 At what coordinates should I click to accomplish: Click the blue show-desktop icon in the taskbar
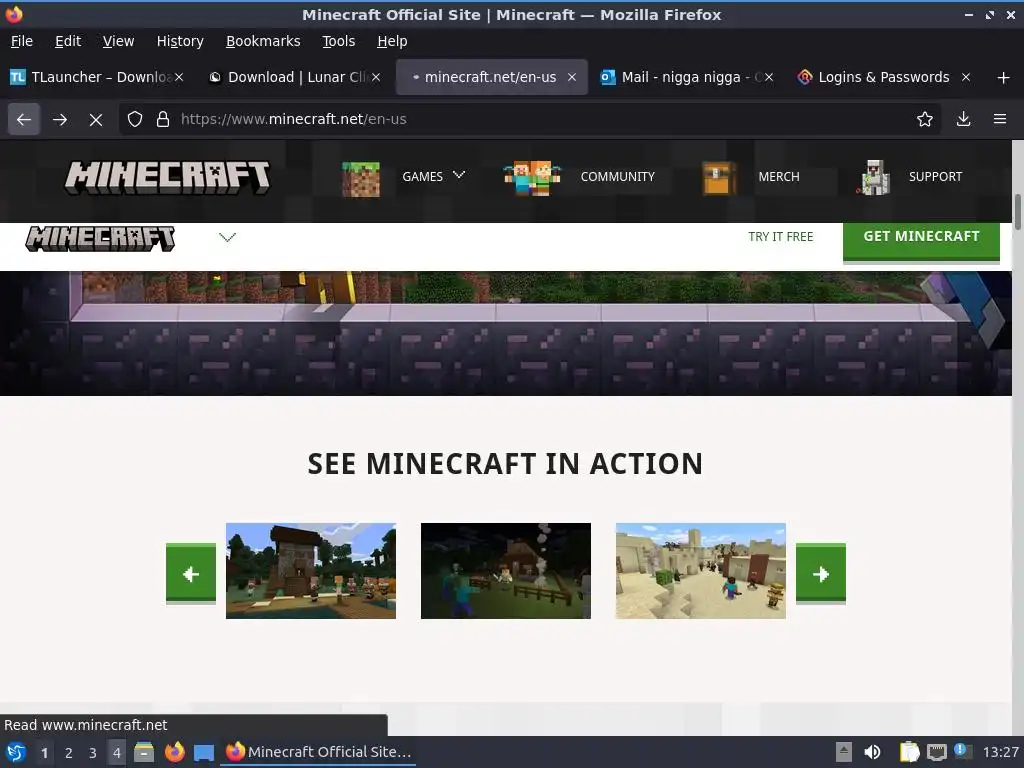point(204,753)
